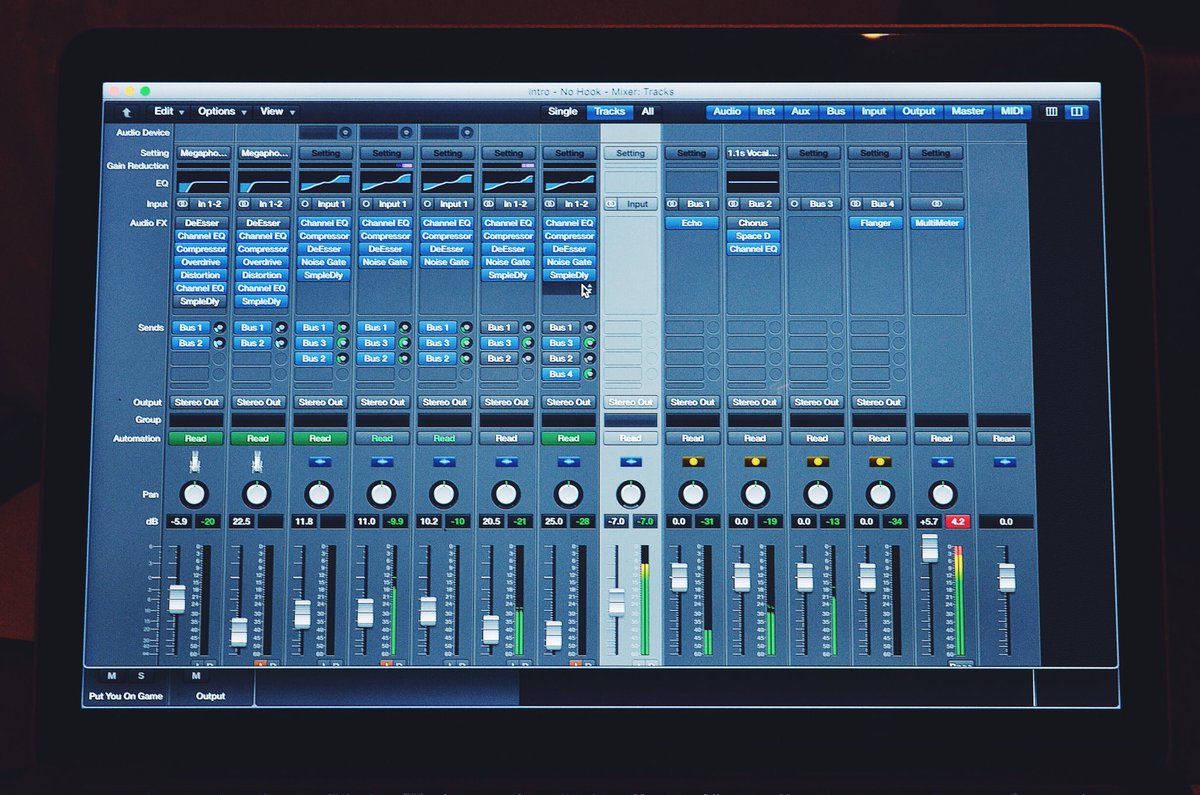Toggle the Output channel filter button
Screen dimensions: 1200x795
[918, 112]
